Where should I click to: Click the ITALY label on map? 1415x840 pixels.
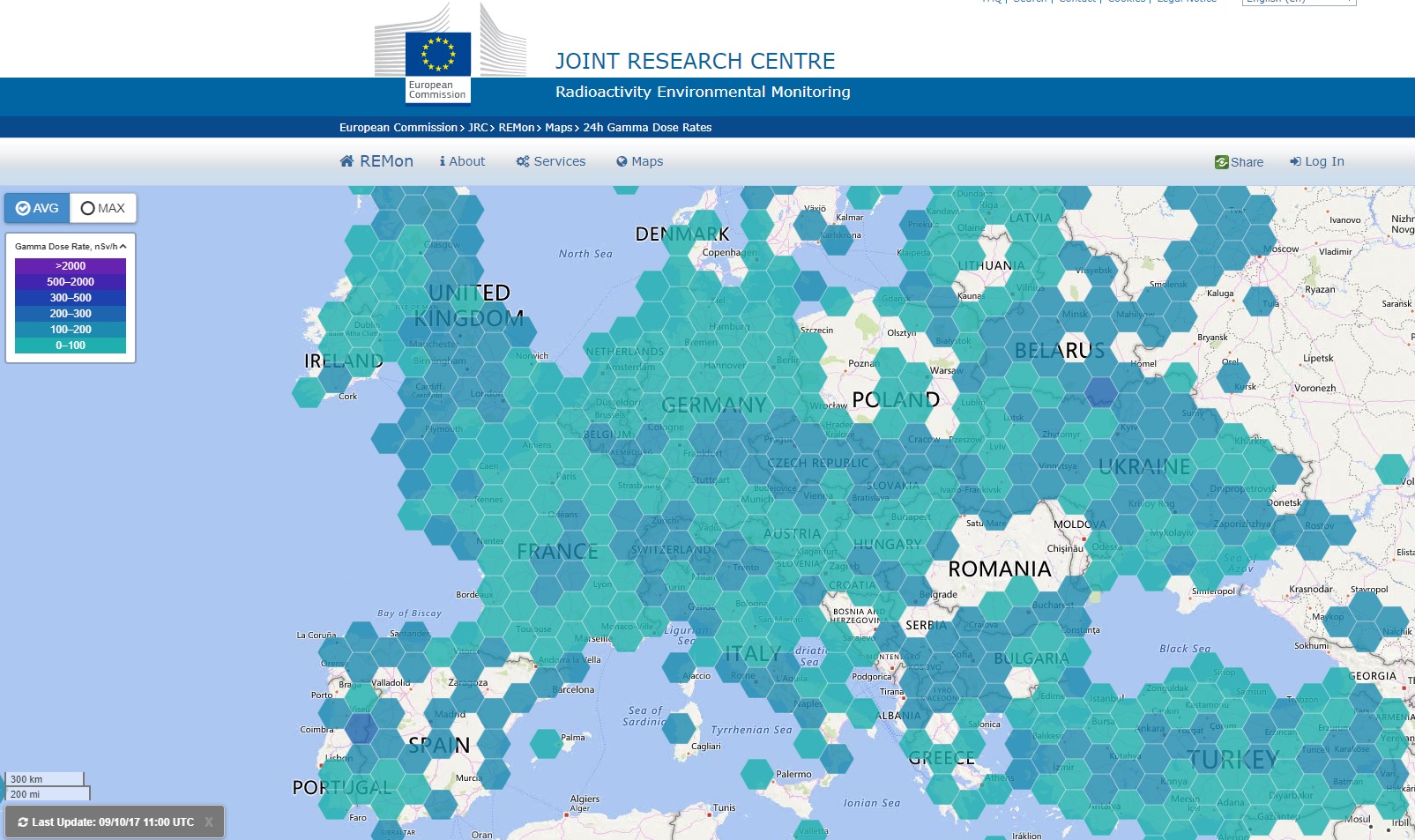[x=753, y=654]
